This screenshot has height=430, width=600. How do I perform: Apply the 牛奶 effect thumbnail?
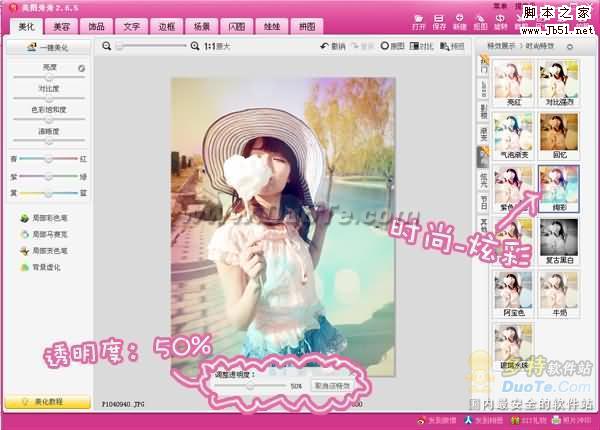(x=559, y=294)
